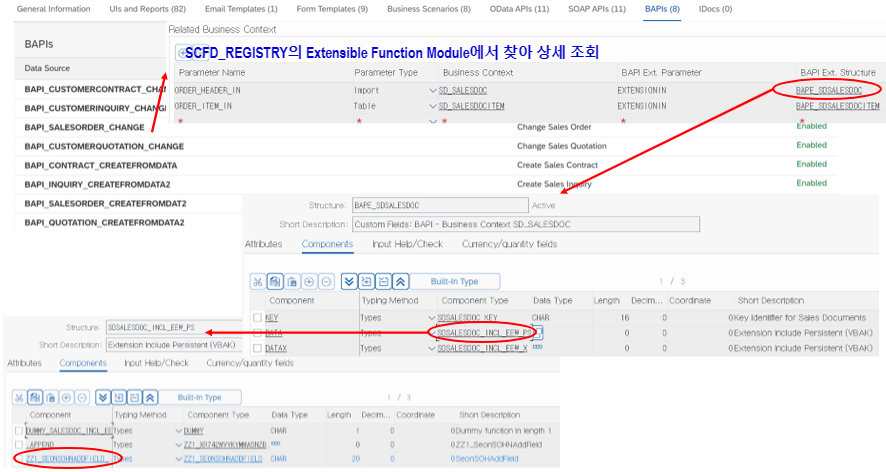Click the Remove (minus) icon in the BAPE_SDSALESDOC toolbar
Image resolution: width=886 pixels, height=472 pixels.
click(326, 282)
